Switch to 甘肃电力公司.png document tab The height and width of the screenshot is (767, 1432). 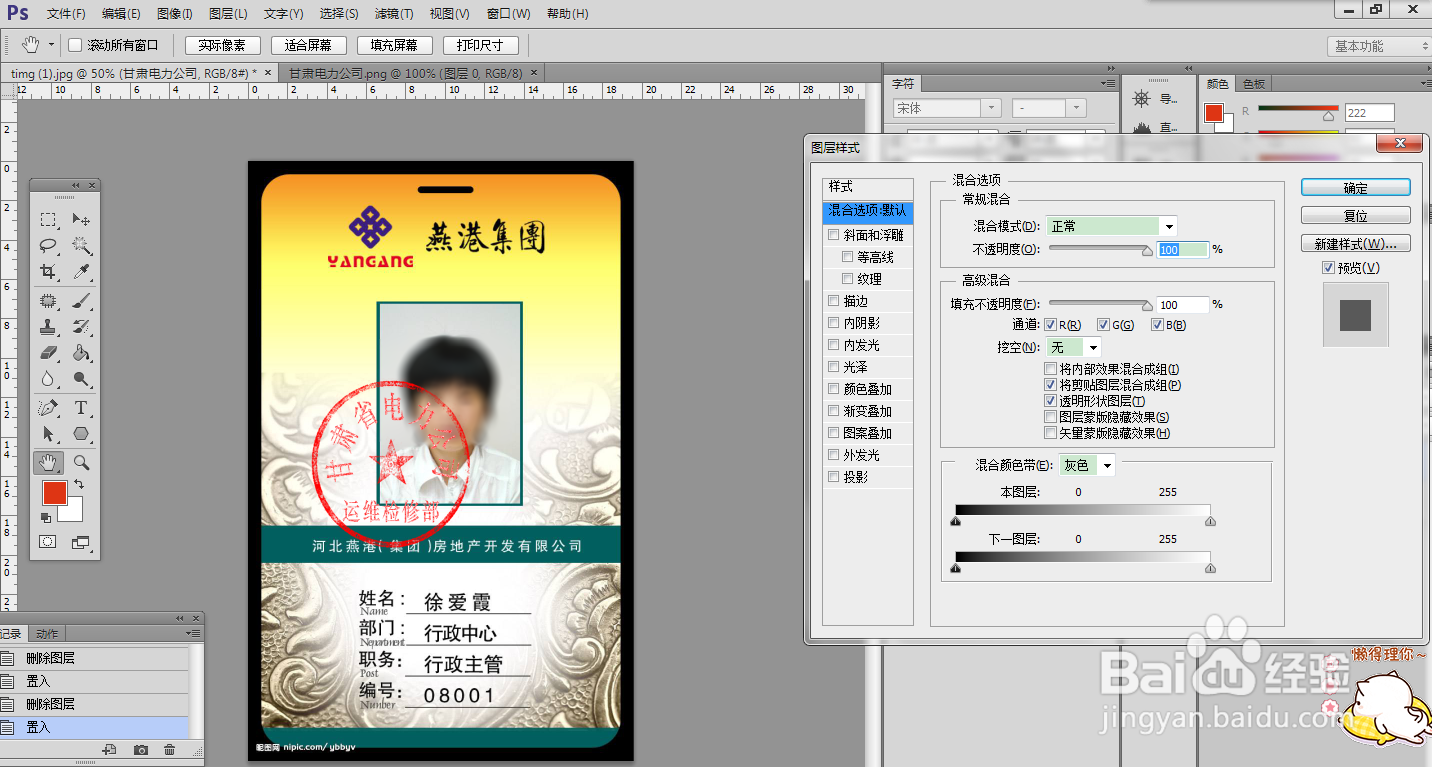pos(405,73)
